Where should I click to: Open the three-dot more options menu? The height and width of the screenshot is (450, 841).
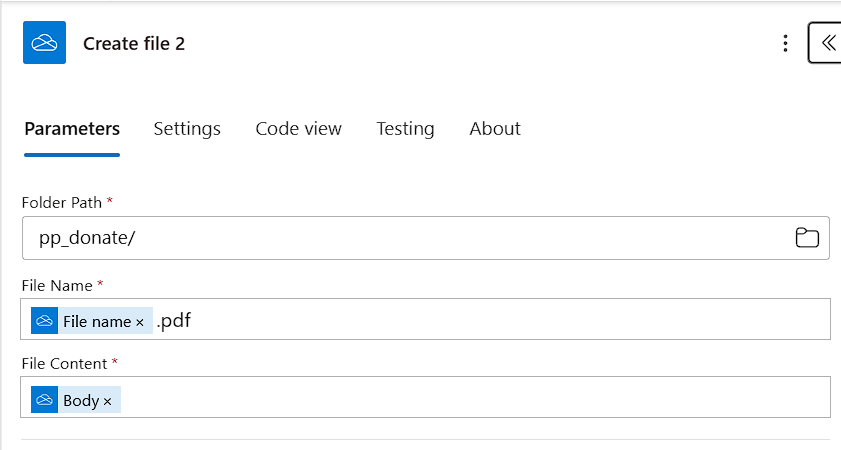786,43
